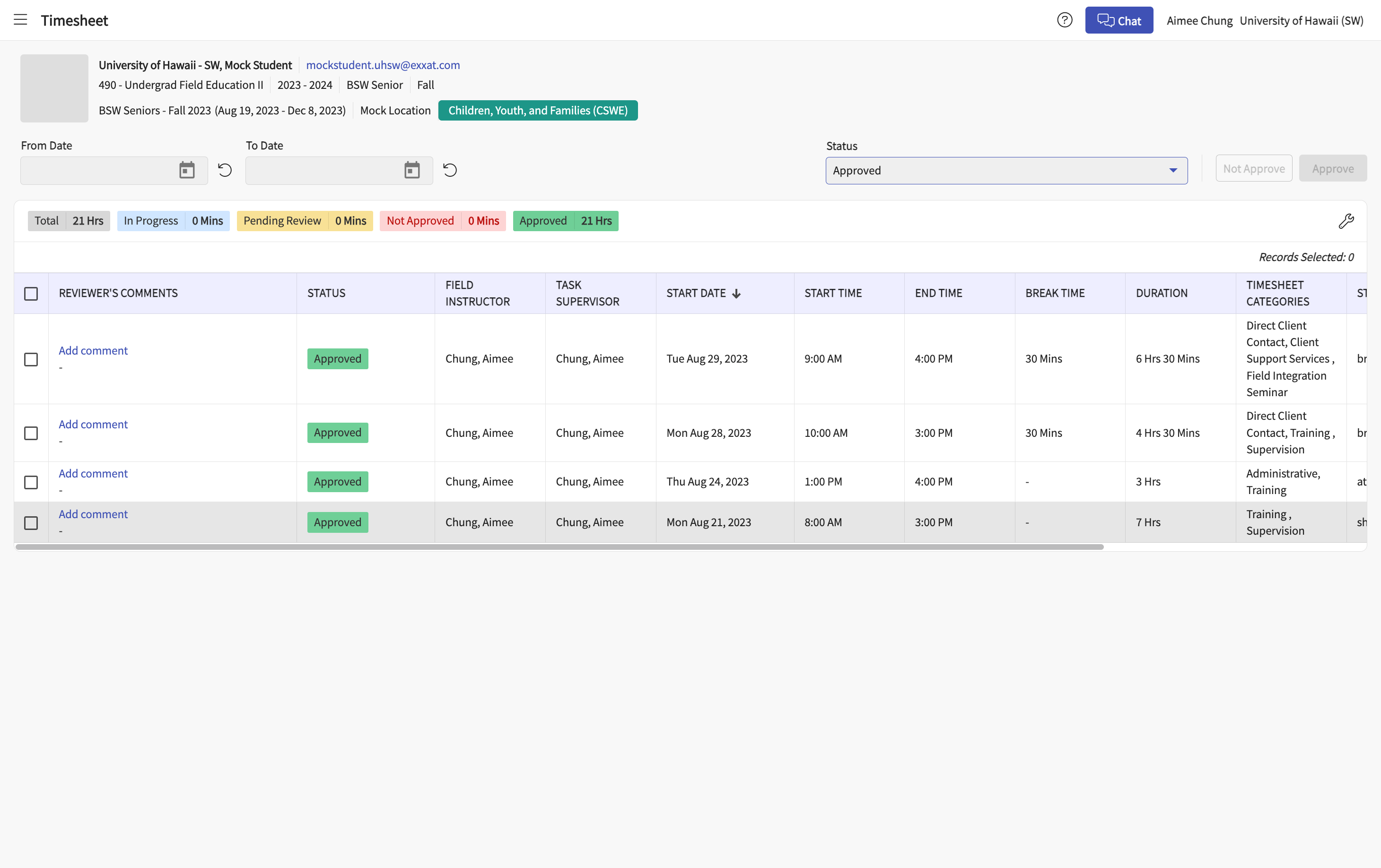Screen dimensions: 1381x868
Task: Sort by Start Date arrow
Action: pyautogui.click(x=736, y=294)
